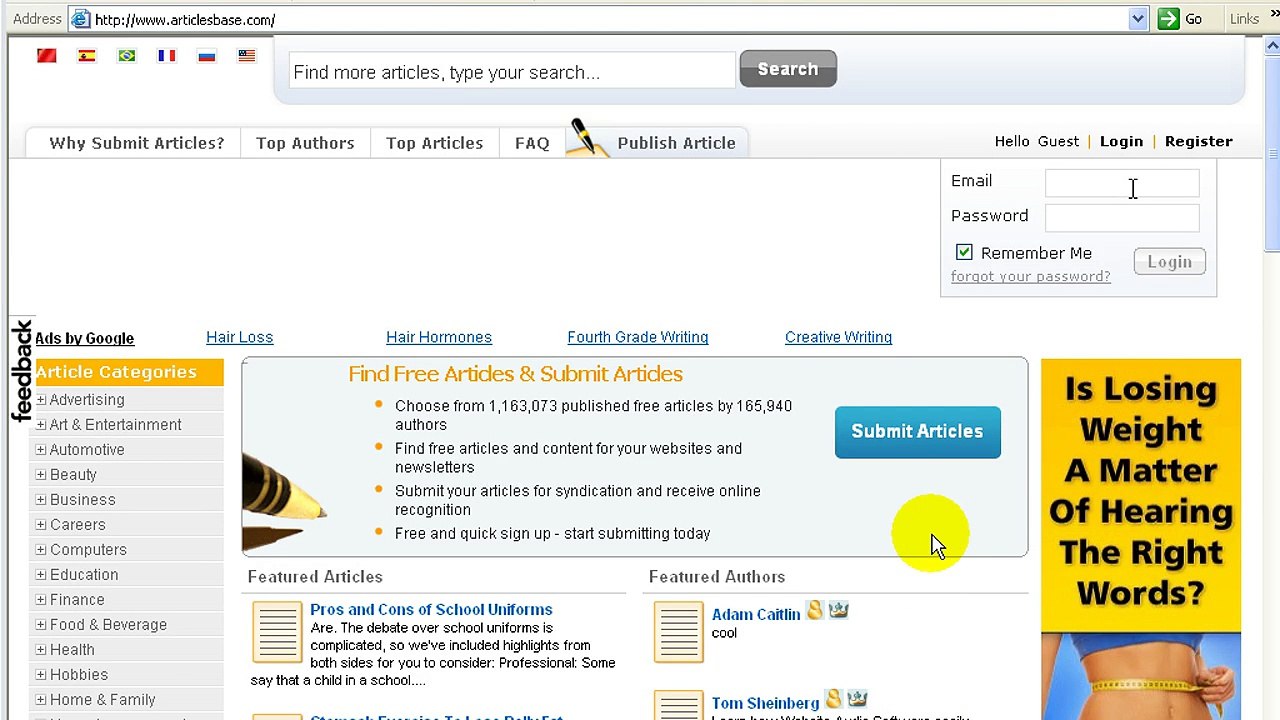Expand the Home & Family category
The width and height of the screenshot is (1280, 720).
[x=41, y=700]
